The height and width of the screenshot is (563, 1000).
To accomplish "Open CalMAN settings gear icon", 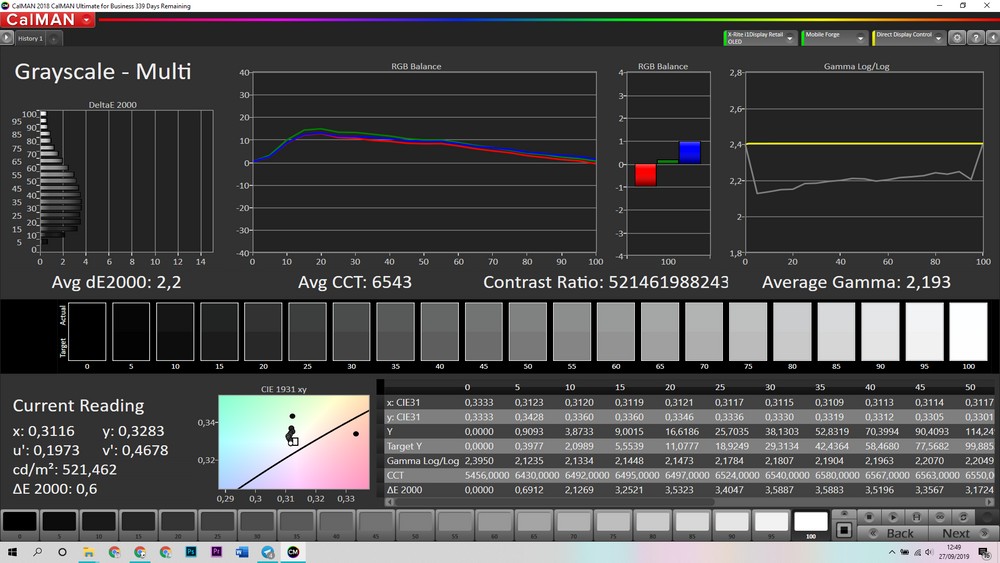I will pyautogui.click(x=957, y=38).
